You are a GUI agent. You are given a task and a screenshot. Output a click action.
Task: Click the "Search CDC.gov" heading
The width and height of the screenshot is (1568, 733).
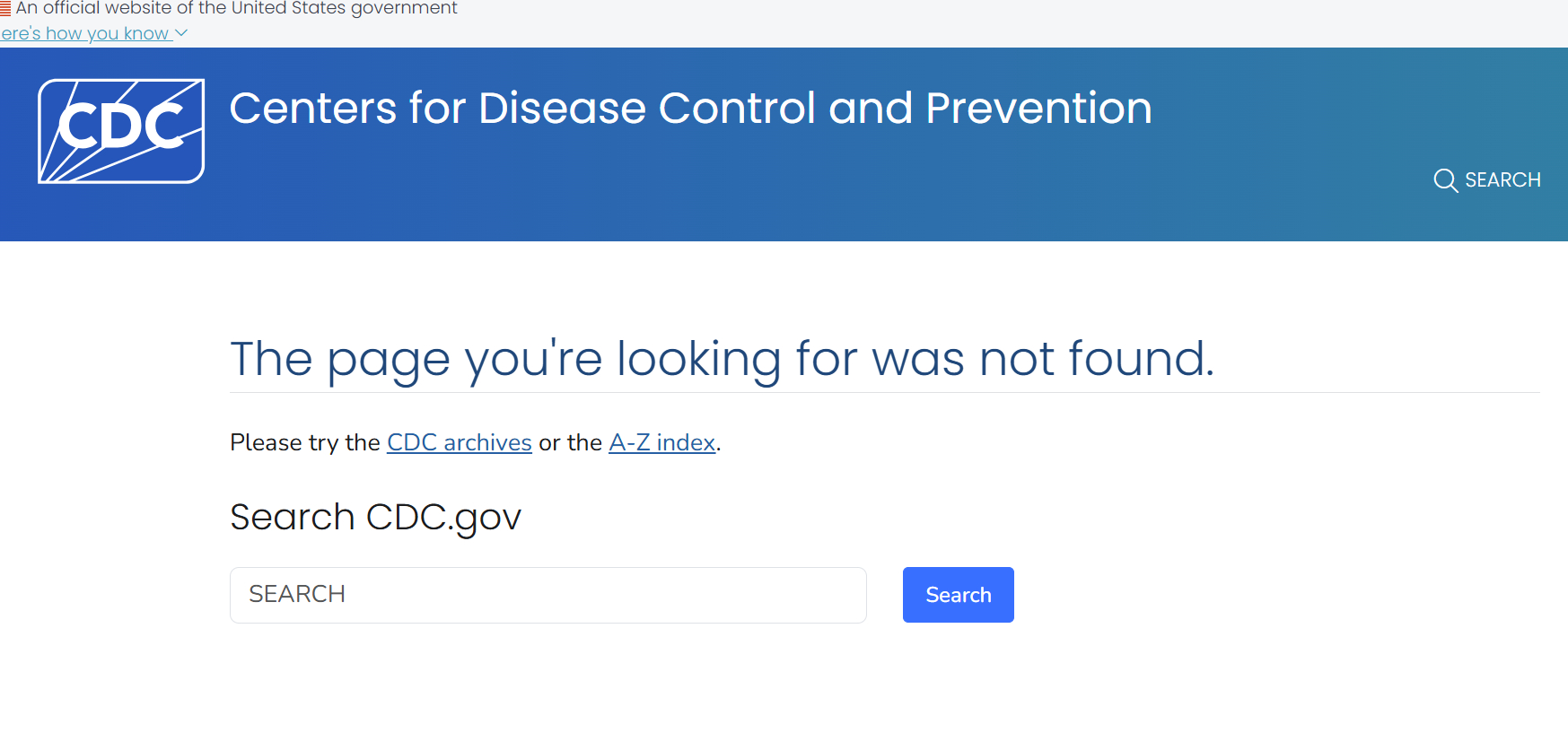tap(375, 517)
